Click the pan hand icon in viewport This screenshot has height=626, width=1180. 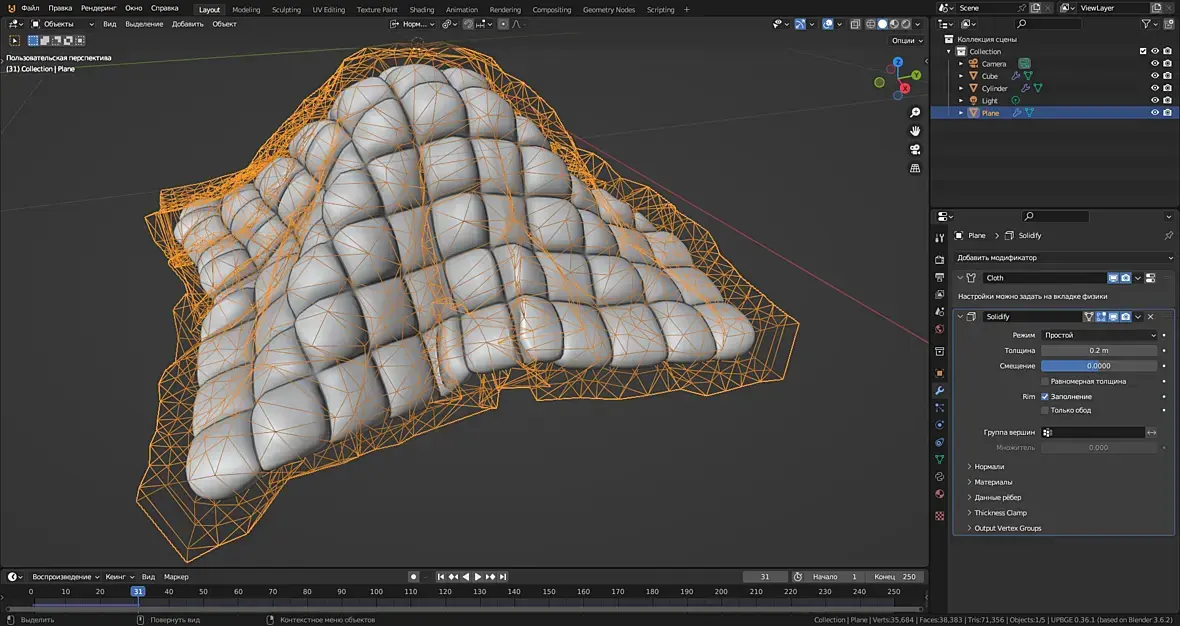915,131
